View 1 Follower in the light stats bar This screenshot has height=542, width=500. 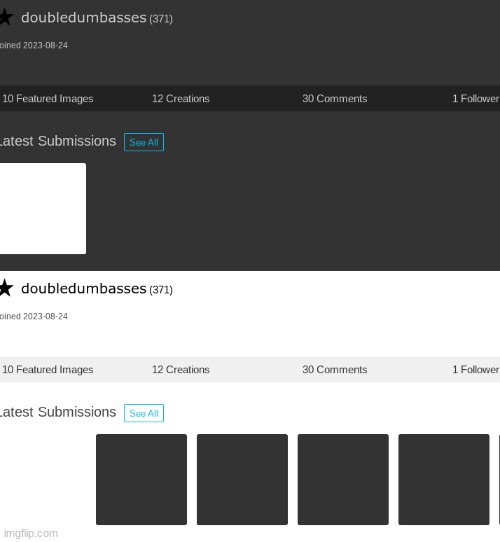pyautogui.click(x=476, y=370)
